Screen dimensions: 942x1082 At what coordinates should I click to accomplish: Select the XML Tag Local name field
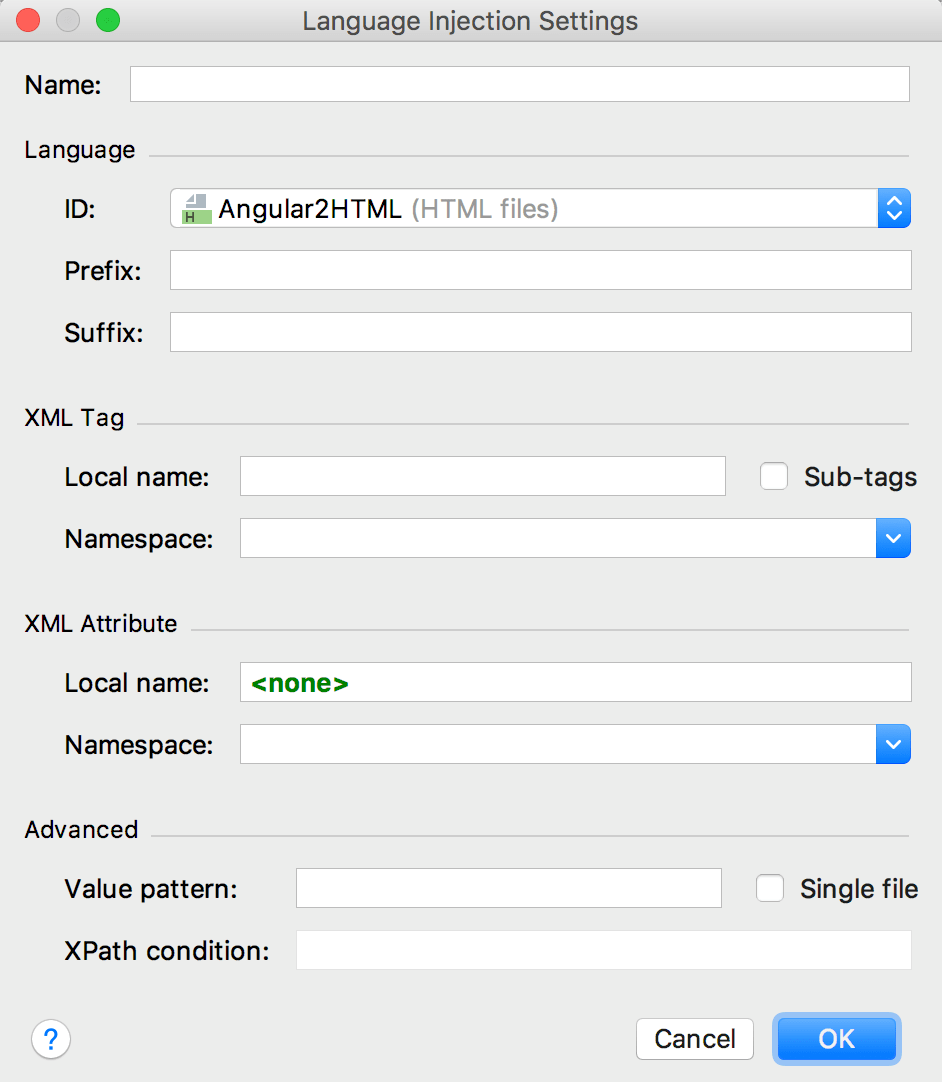483,476
